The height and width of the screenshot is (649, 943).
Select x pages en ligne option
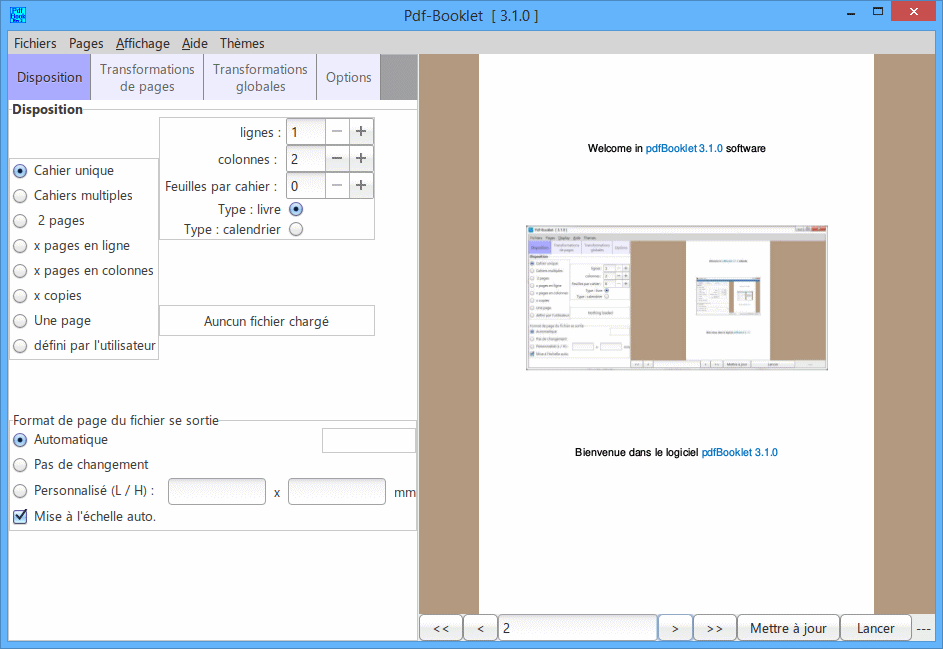[20, 246]
